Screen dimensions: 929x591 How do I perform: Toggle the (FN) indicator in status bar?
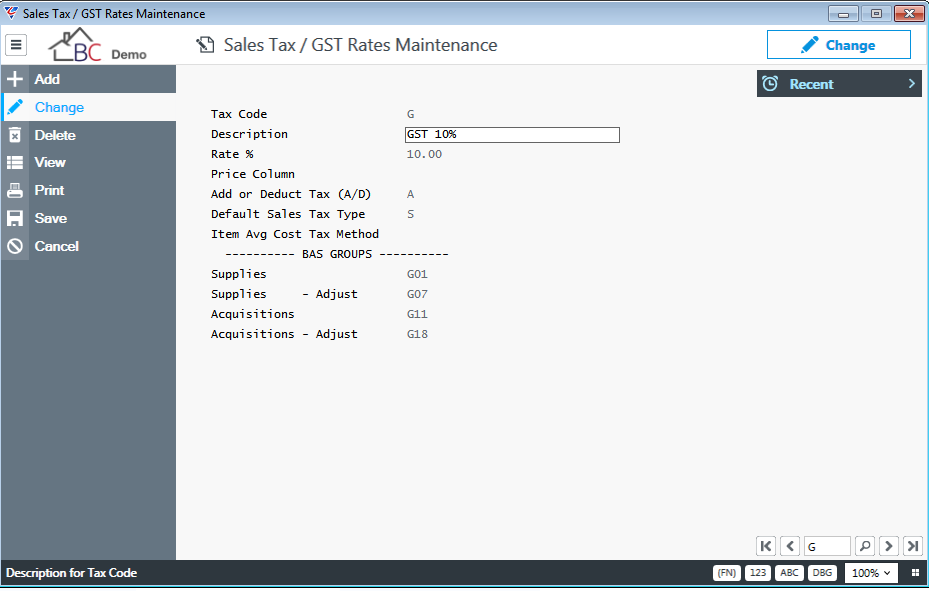726,573
